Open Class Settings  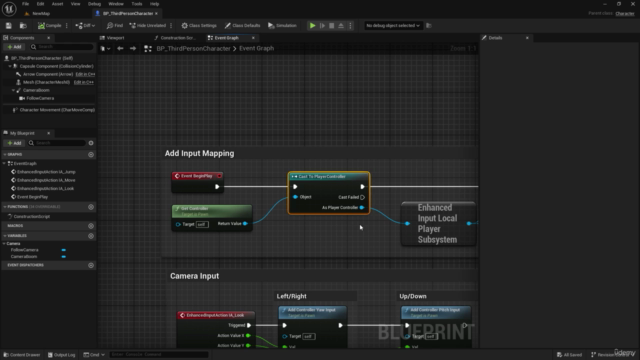[x=199, y=26]
